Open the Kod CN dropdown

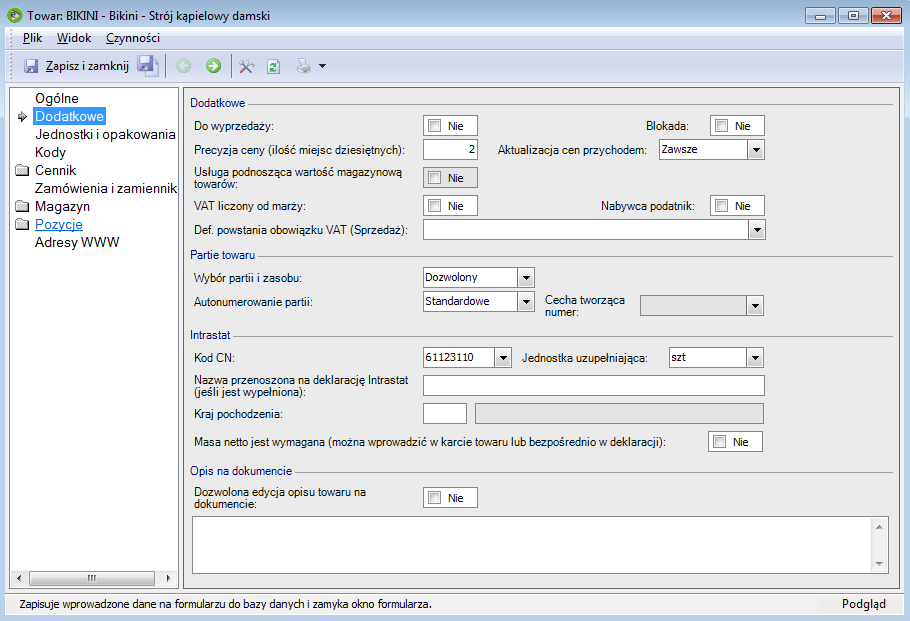point(503,358)
